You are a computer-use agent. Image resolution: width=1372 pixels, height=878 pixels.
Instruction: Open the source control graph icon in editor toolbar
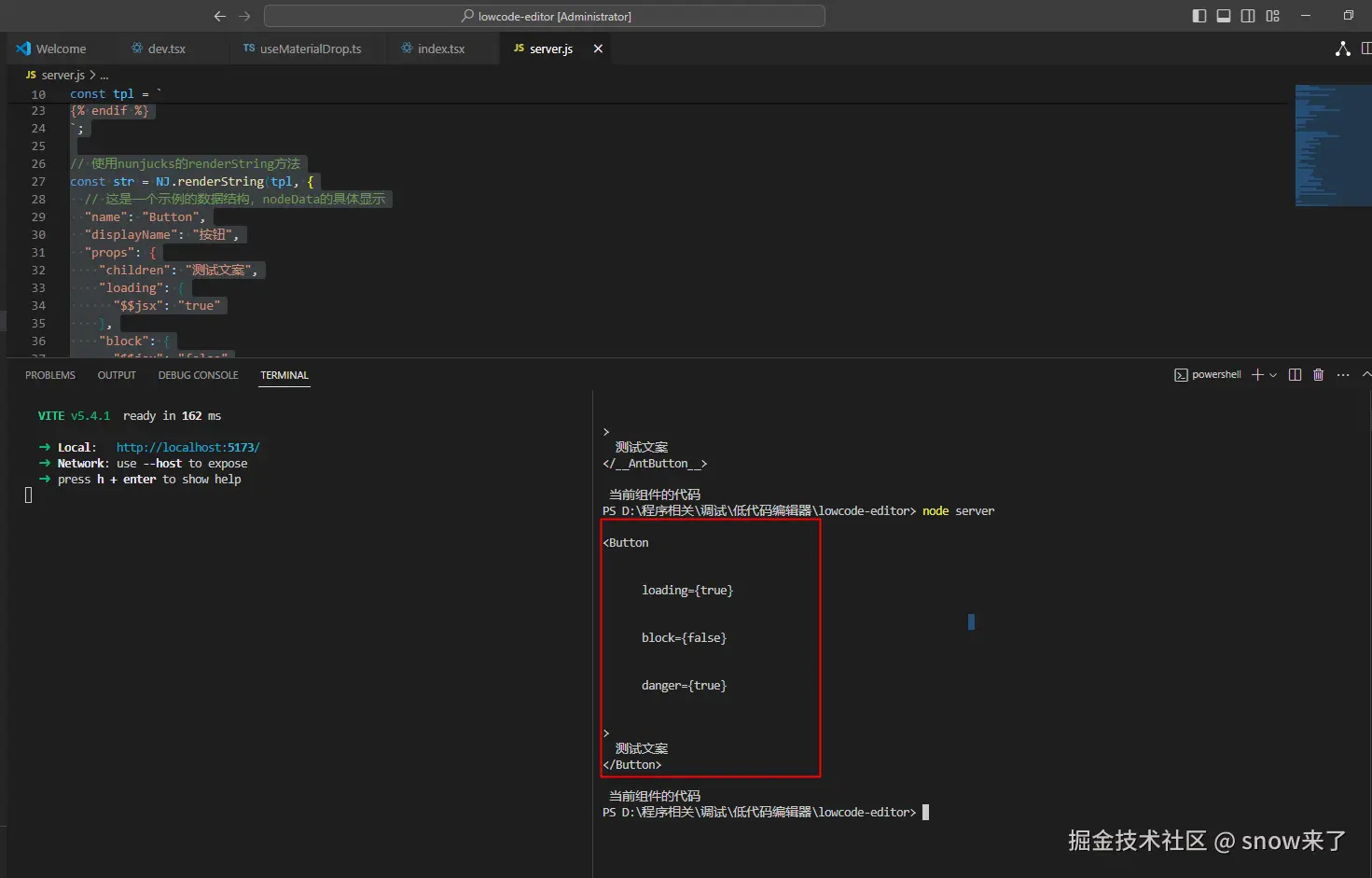pos(1342,49)
